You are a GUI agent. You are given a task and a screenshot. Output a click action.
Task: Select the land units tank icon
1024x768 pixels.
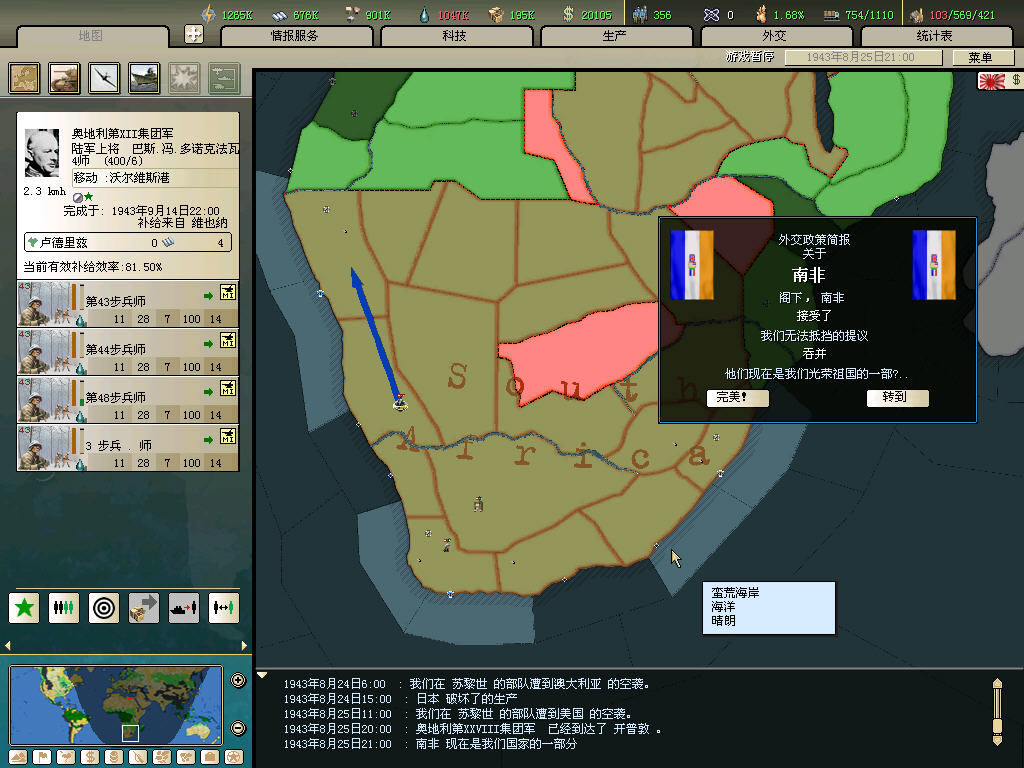(x=64, y=78)
